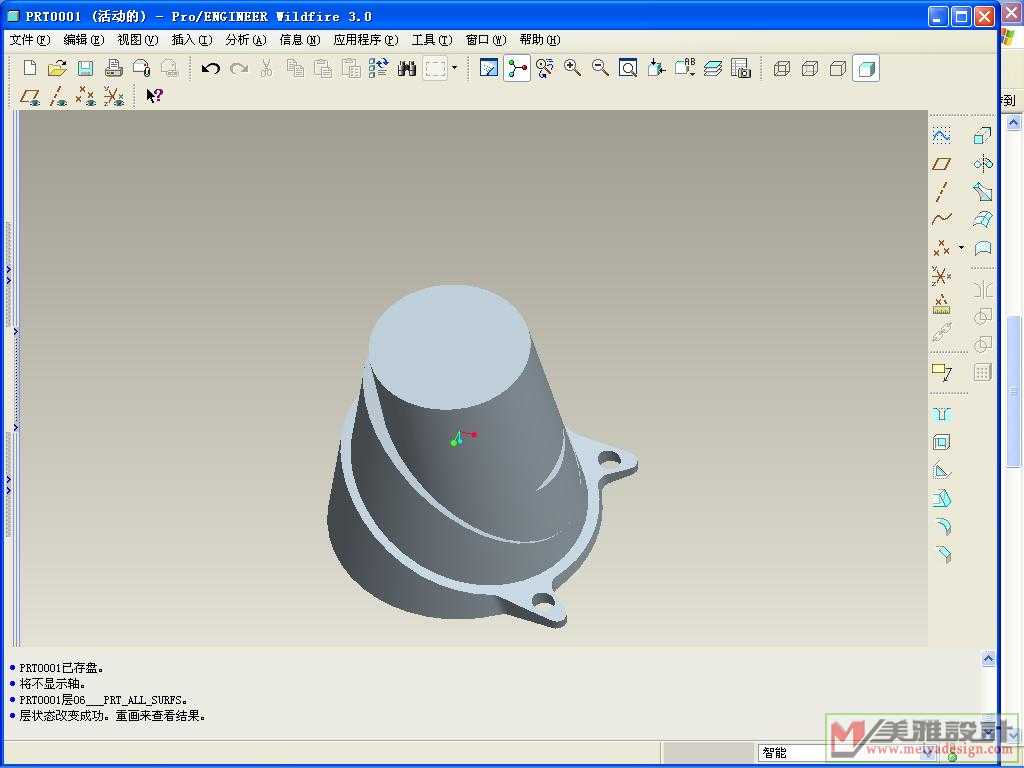Undo the last operation
Screen dimensions: 1024x768
[210, 68]
